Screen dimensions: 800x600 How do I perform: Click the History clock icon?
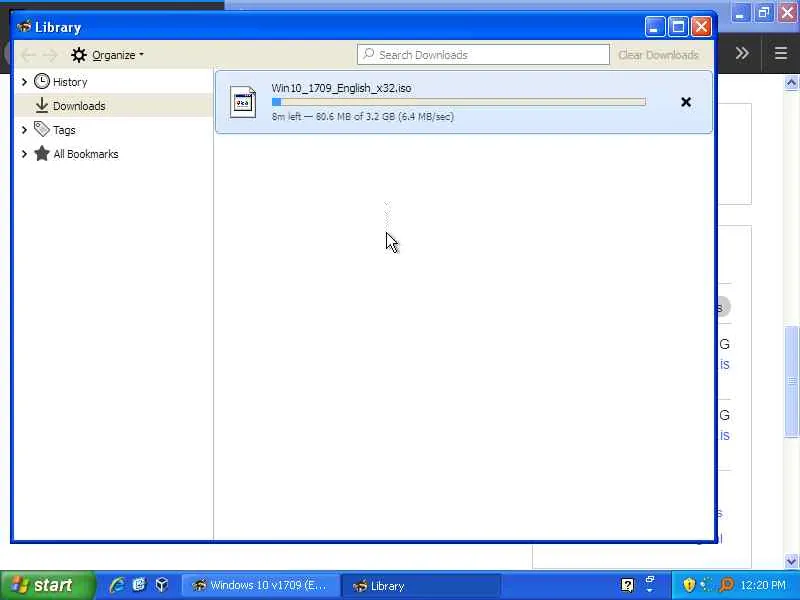(x=42, y=81)
